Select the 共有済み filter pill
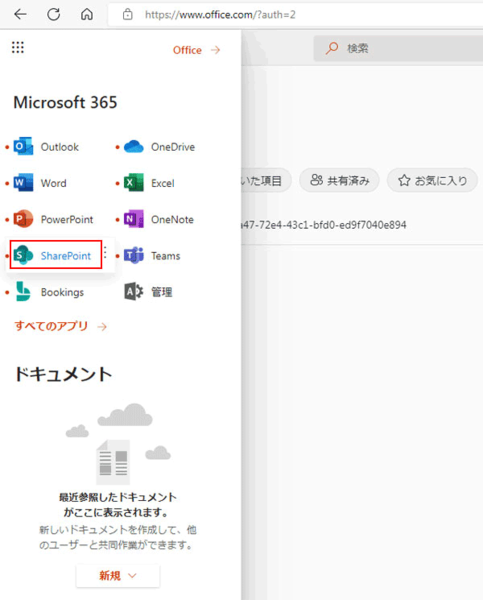Screen dimensions: 483x600 (x=339, y=180)
